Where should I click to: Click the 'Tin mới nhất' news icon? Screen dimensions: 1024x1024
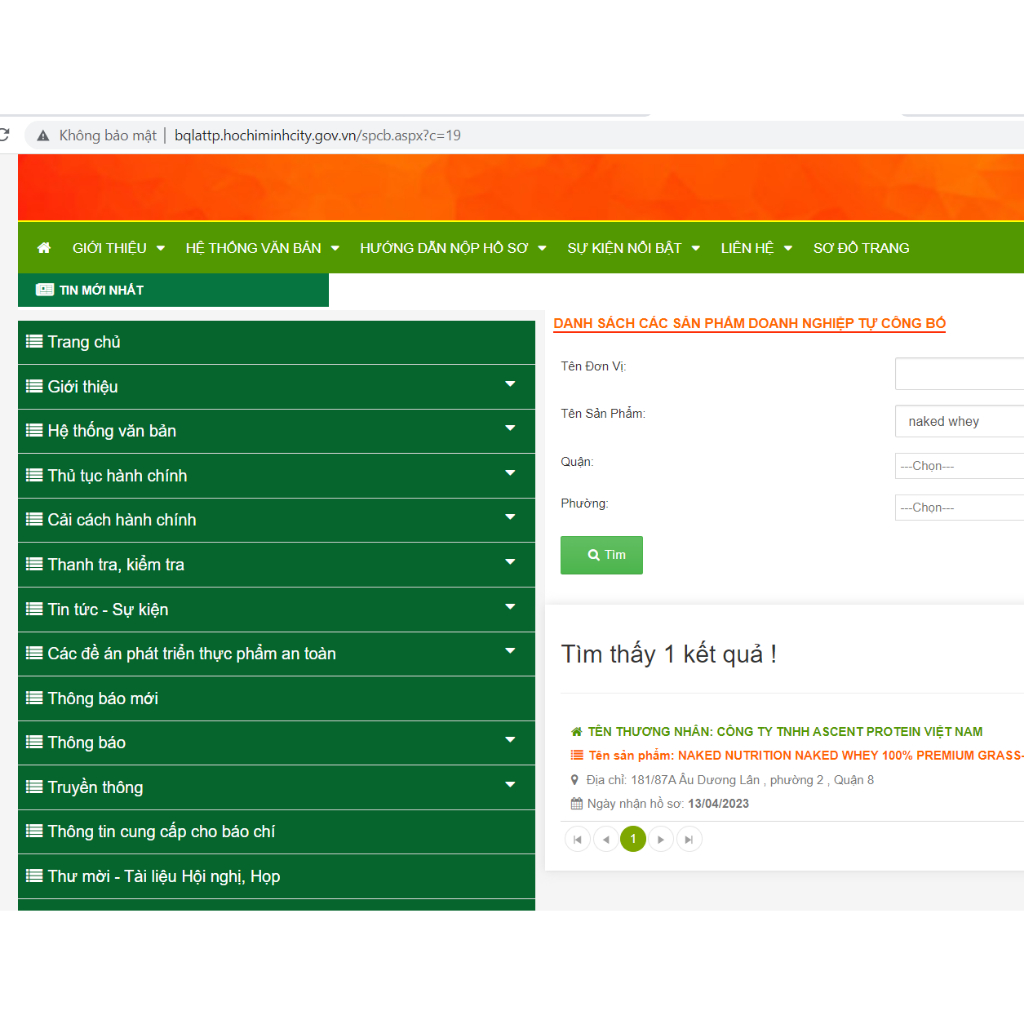tap(45, 290)
